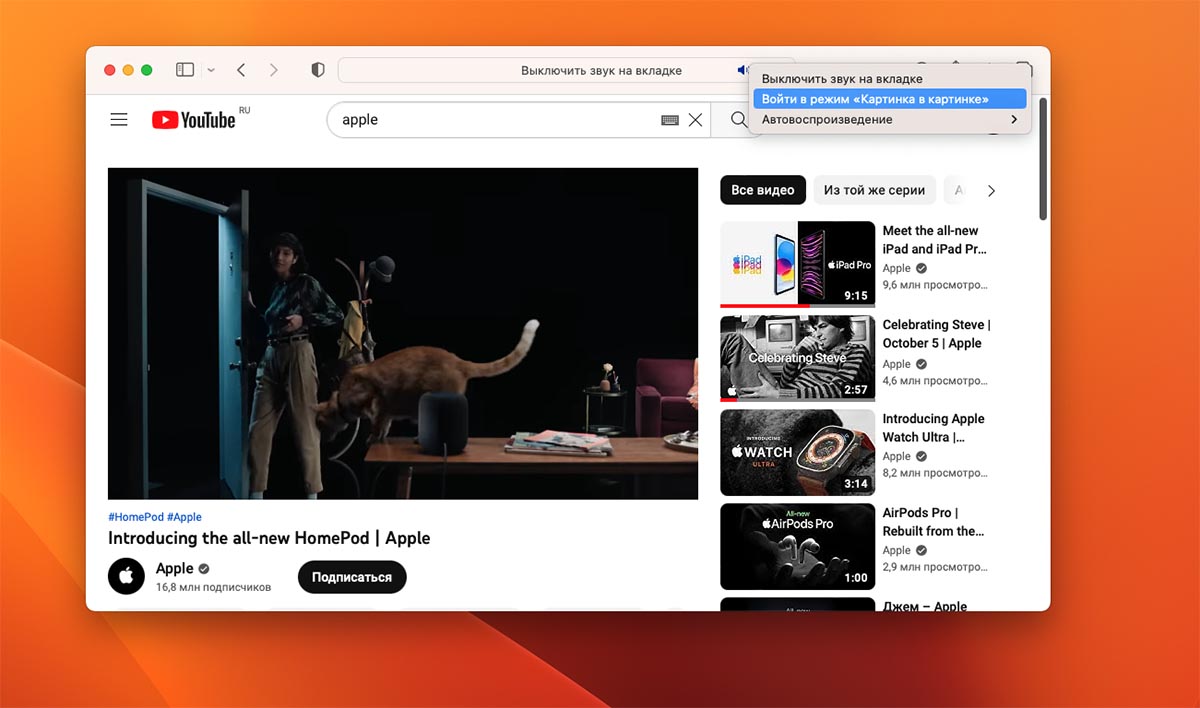Image resolution: width=1200 pixels, height=708 pixels.
Task: Click the speaker icon in address bar
Action: pyautogui.click(x=742, y=70)
